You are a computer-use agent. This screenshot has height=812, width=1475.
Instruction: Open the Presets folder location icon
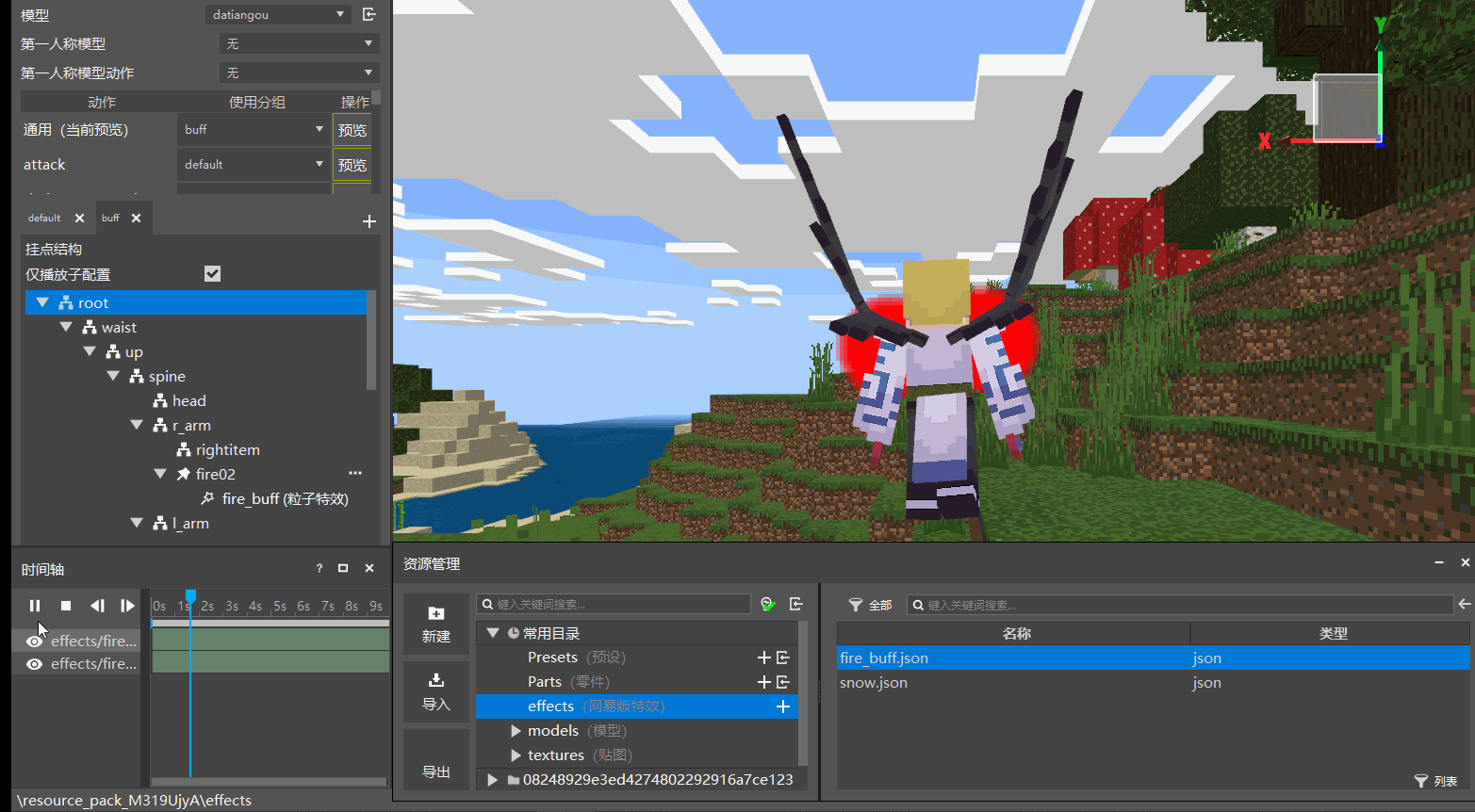782,658
